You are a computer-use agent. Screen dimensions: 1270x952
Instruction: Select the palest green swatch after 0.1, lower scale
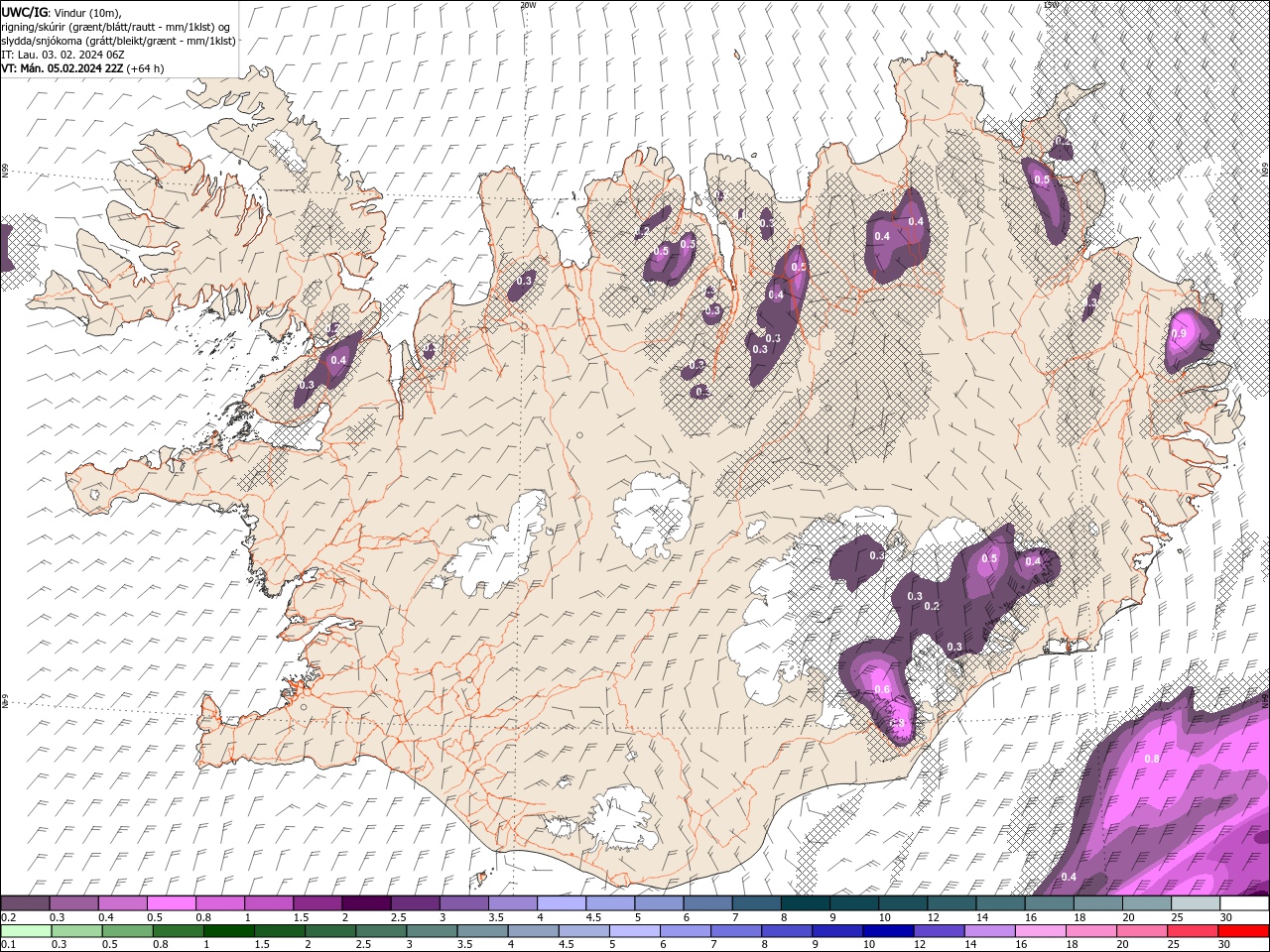27,931
